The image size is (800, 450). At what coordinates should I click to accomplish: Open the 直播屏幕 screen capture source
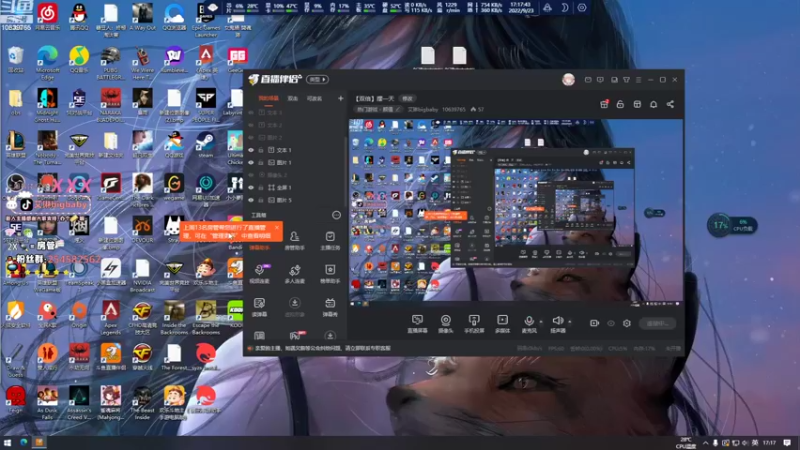point(417,323)
